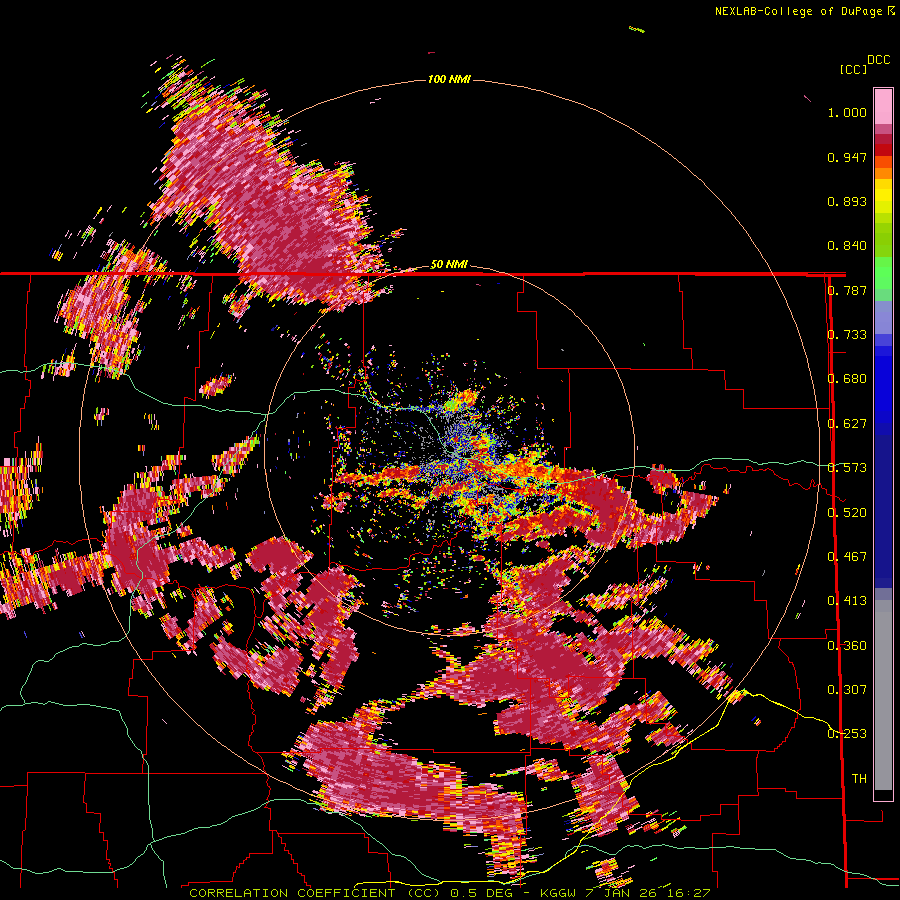Click the 0.5 DEG elevation text in the caption

click(x=481, y=893)
